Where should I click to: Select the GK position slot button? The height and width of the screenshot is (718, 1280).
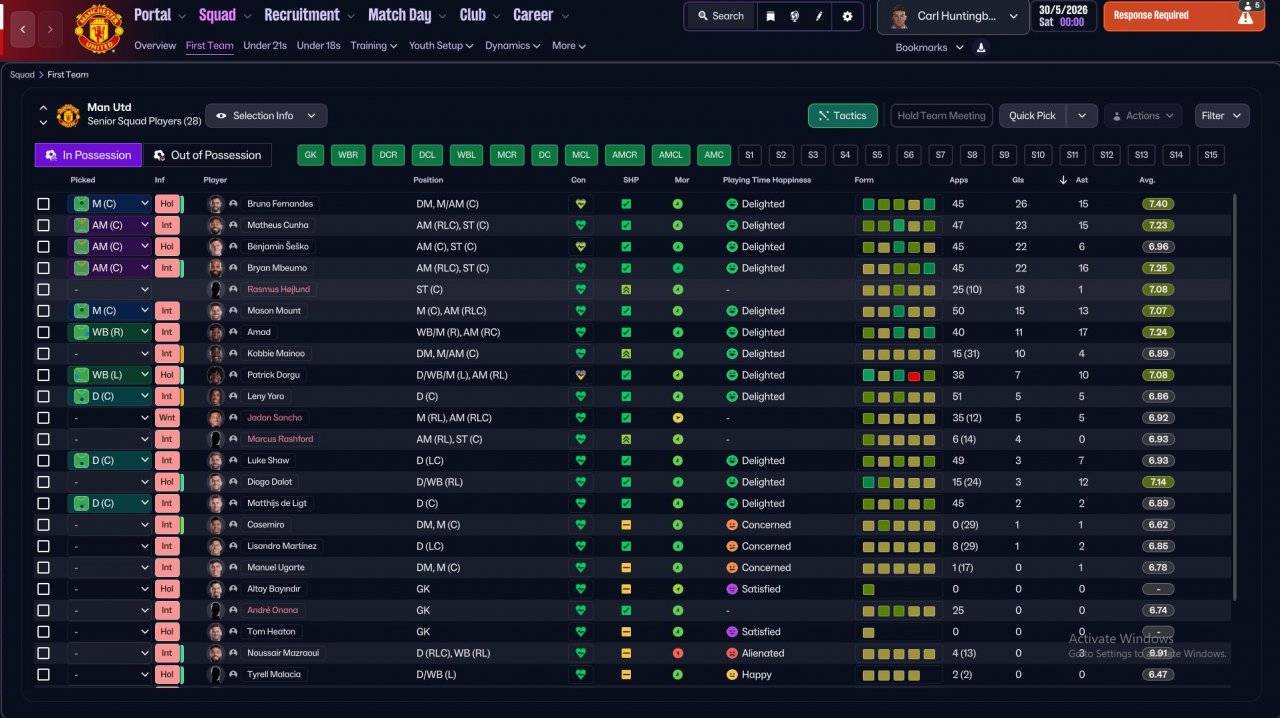point(311,155)
